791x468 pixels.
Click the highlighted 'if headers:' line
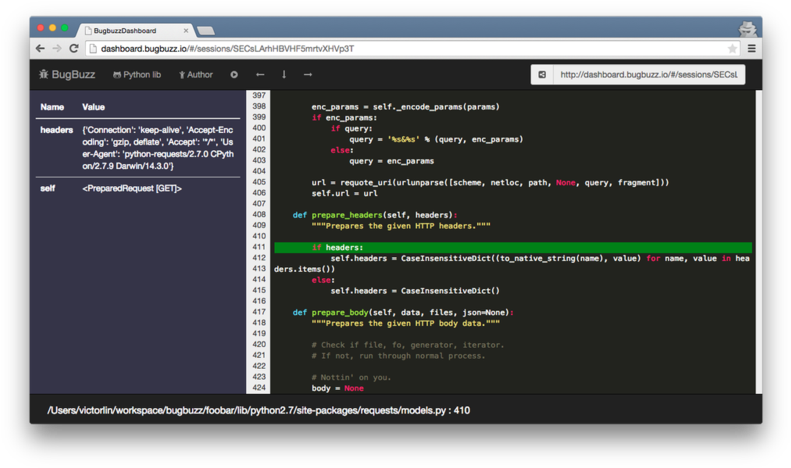[x=513, y=247]
